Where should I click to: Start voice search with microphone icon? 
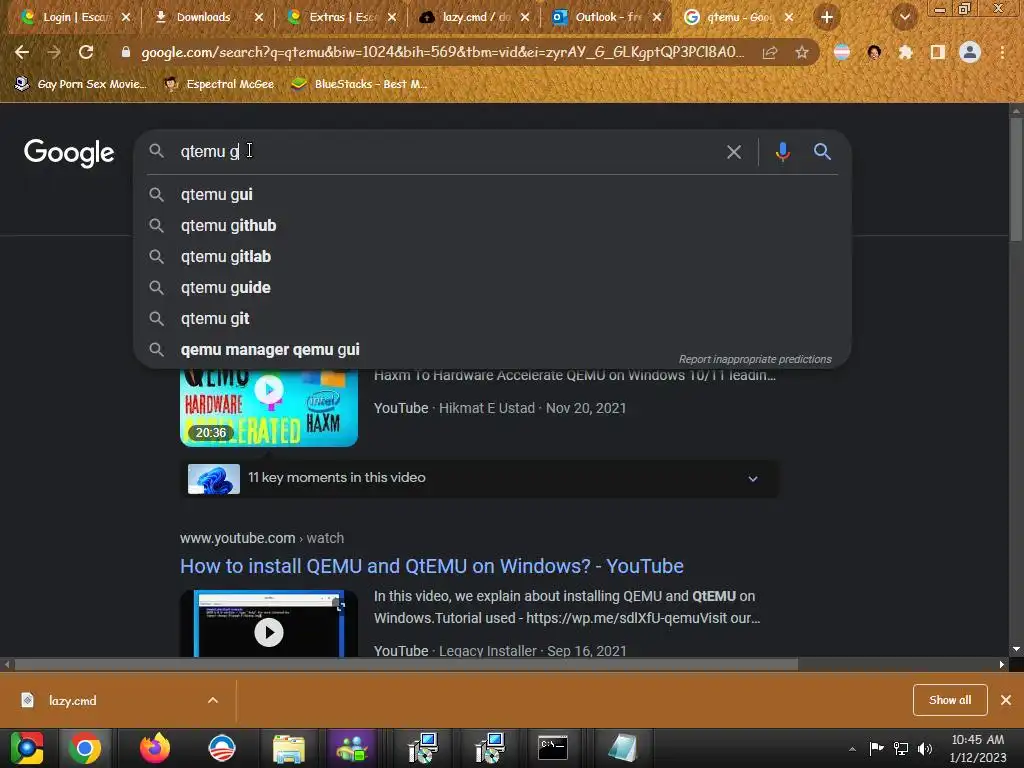pos(782,152)
